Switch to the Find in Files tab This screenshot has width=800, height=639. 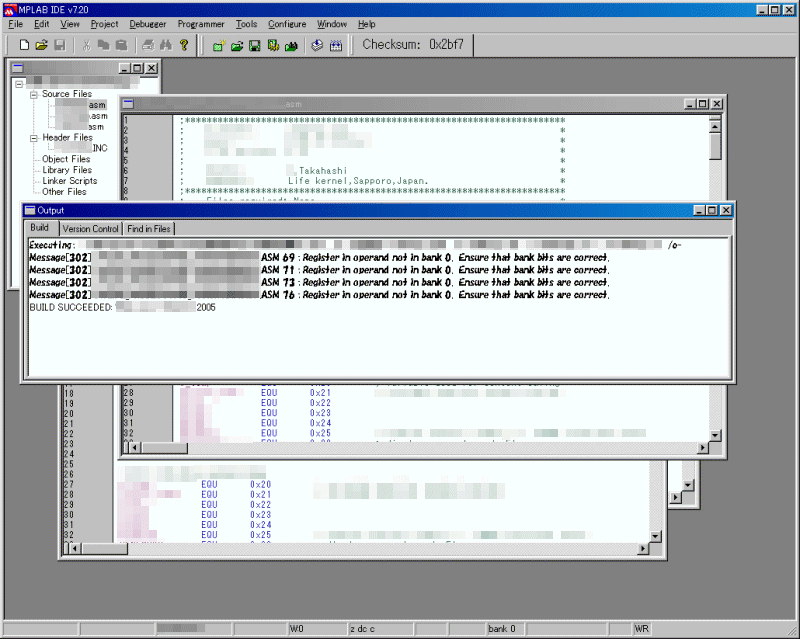pos(148,229)
